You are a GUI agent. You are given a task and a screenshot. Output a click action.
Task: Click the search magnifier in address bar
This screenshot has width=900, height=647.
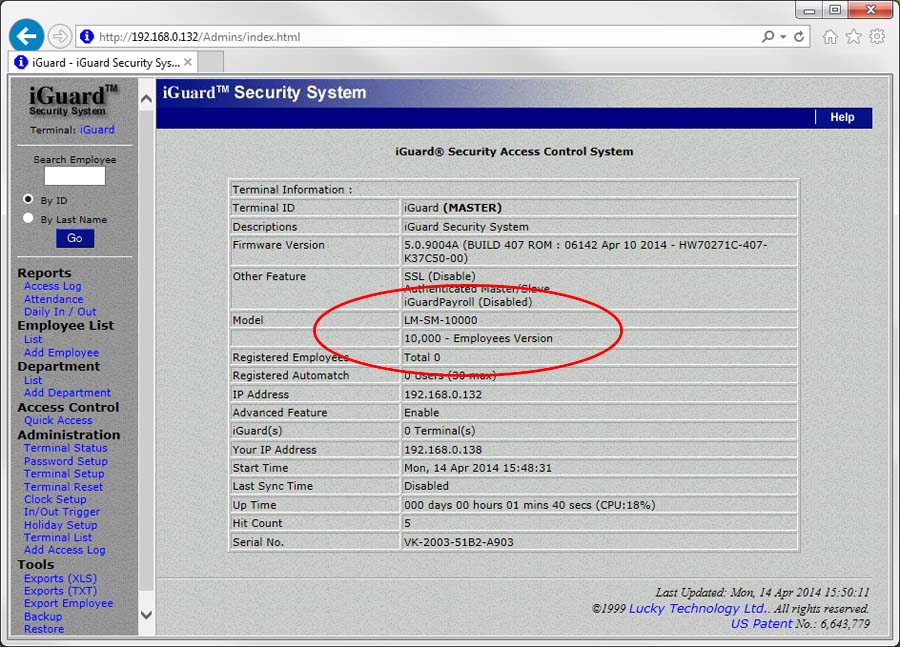click(x=767, y=37)
